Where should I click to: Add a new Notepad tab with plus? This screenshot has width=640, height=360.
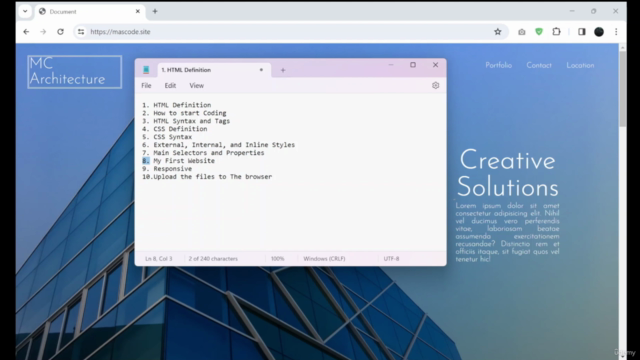[283, 70]
